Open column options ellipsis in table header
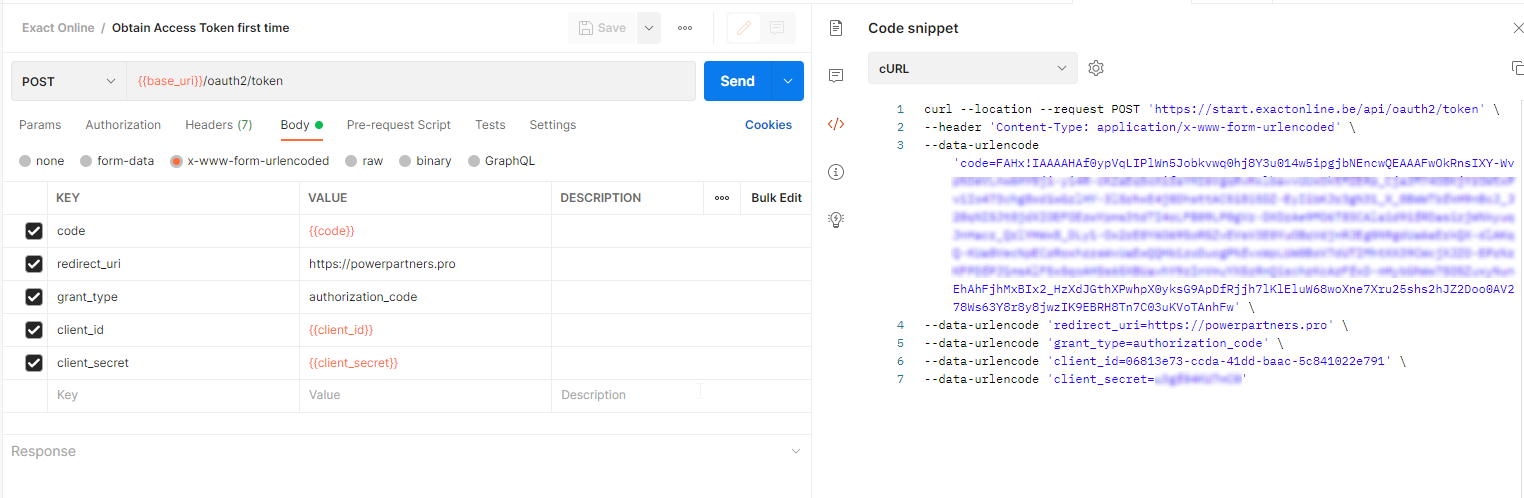 coord(722,198)
